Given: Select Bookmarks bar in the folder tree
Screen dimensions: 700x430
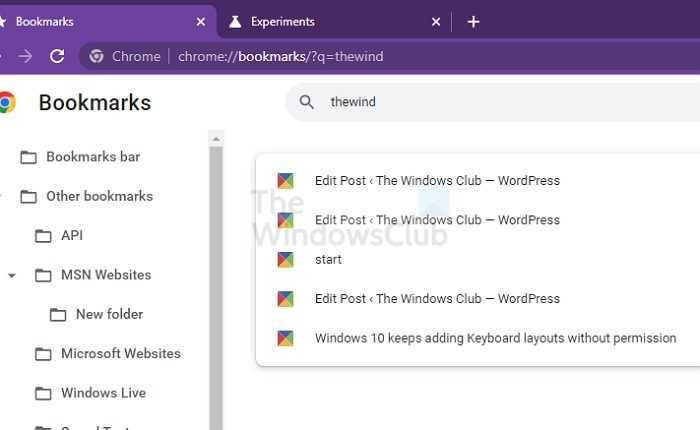Looking at the screenshot, I should click(93, 157).
